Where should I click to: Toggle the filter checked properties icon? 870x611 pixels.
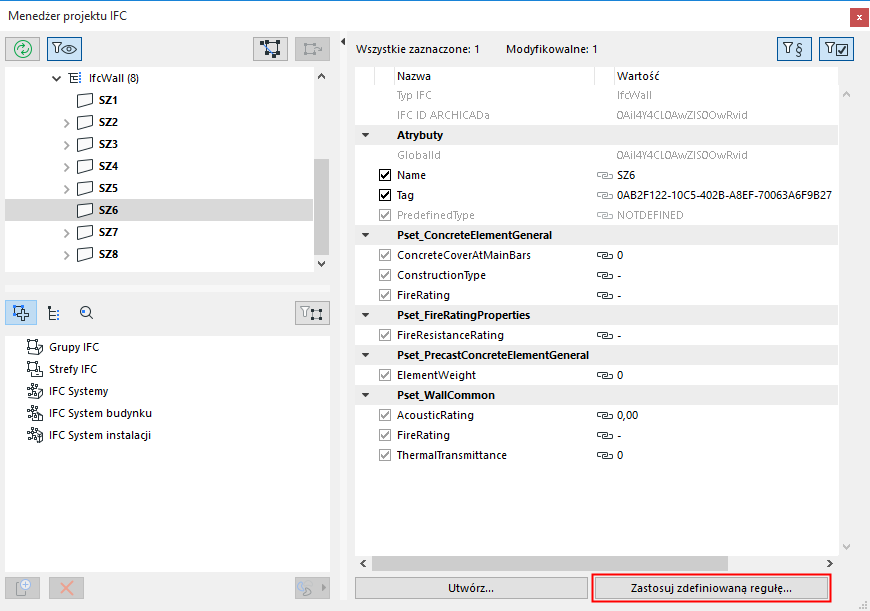(x=835, y=49)
